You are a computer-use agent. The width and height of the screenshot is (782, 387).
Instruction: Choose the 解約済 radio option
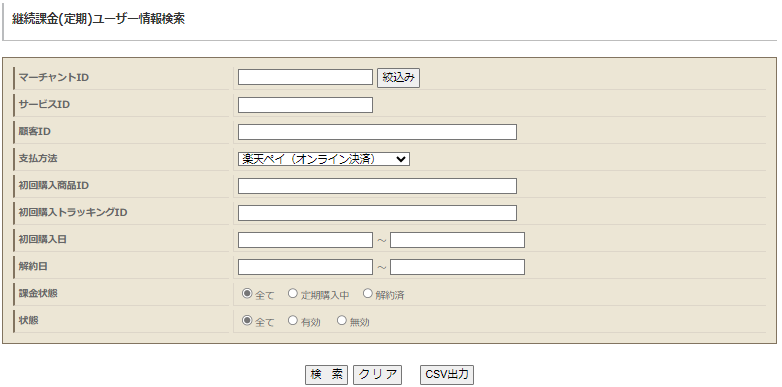(x=368, y=293)
